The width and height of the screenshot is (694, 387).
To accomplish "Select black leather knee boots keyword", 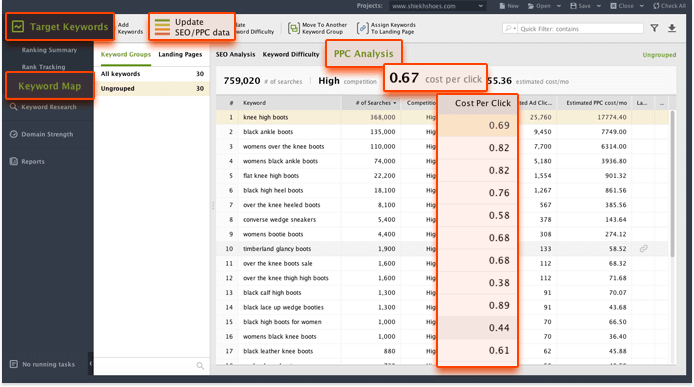I will [278, 351].
